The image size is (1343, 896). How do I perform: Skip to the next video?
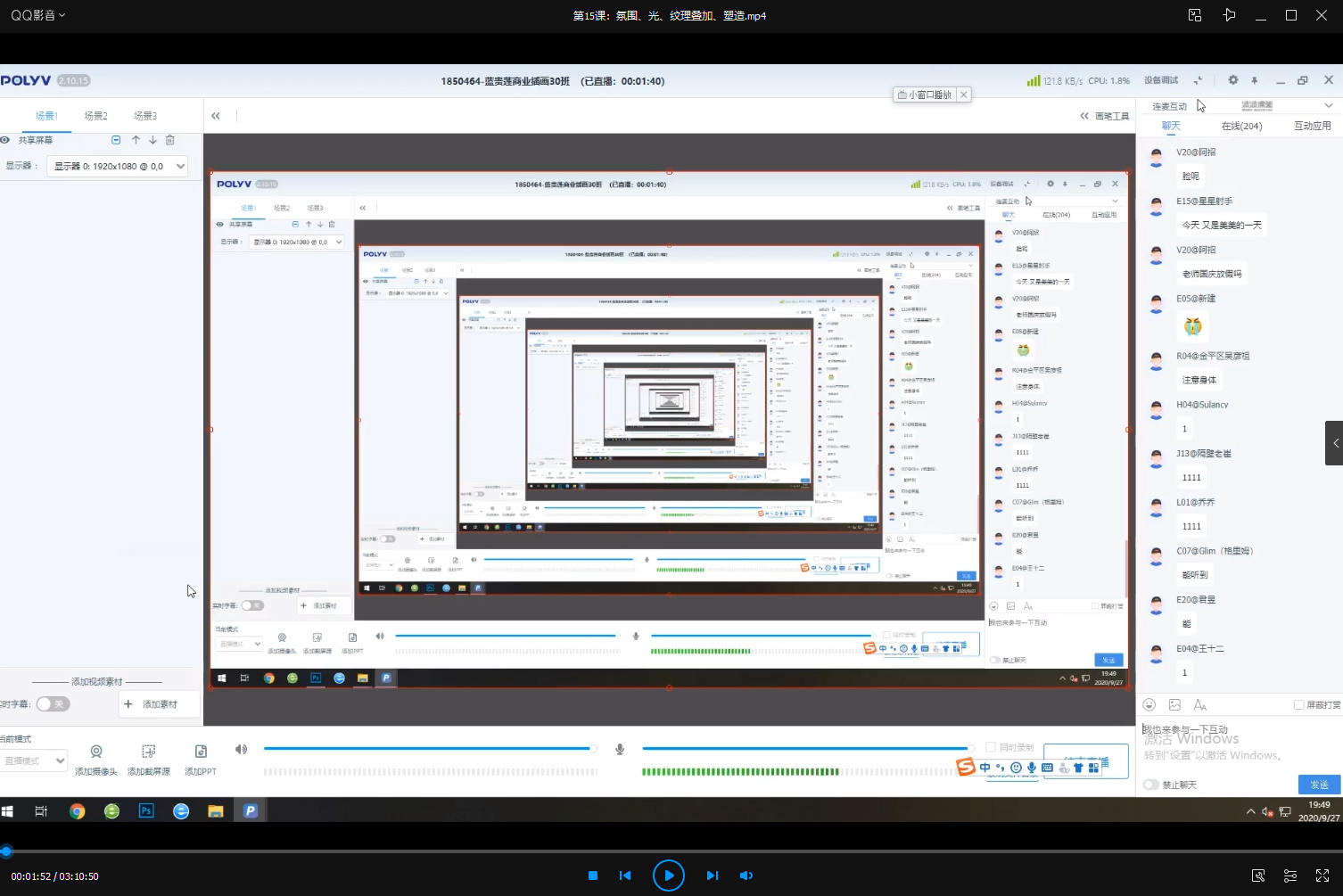[x=712, y=875]
